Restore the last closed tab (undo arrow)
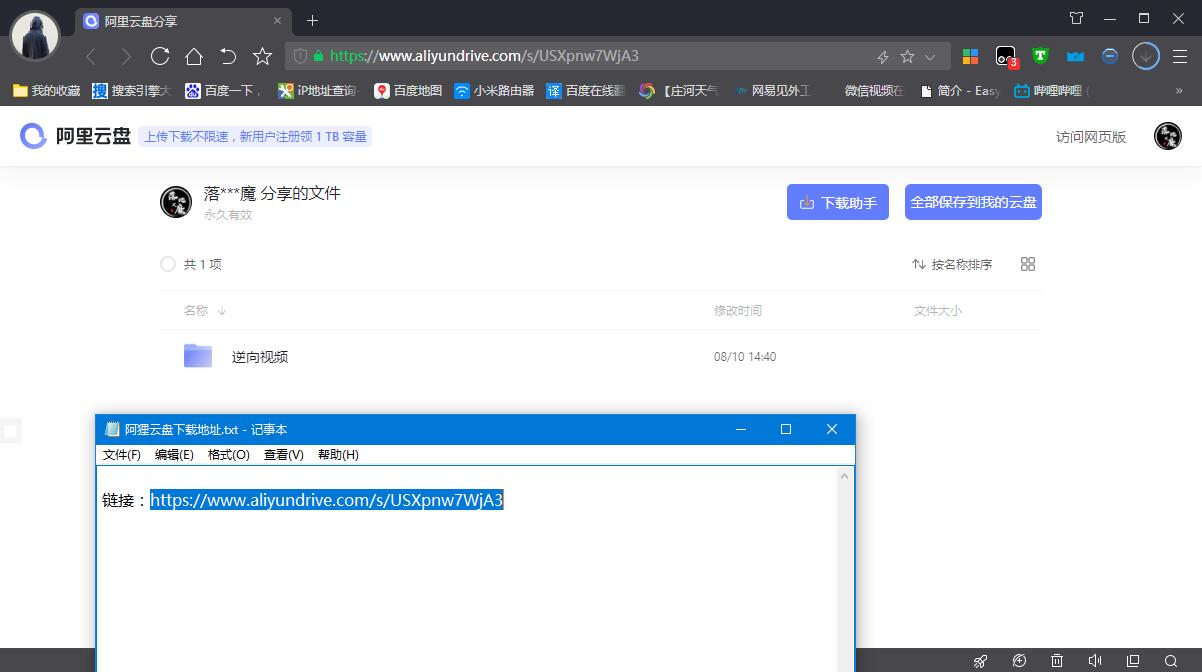The width and height of the screenshot is (1202, 672). [x=228, y=56]
